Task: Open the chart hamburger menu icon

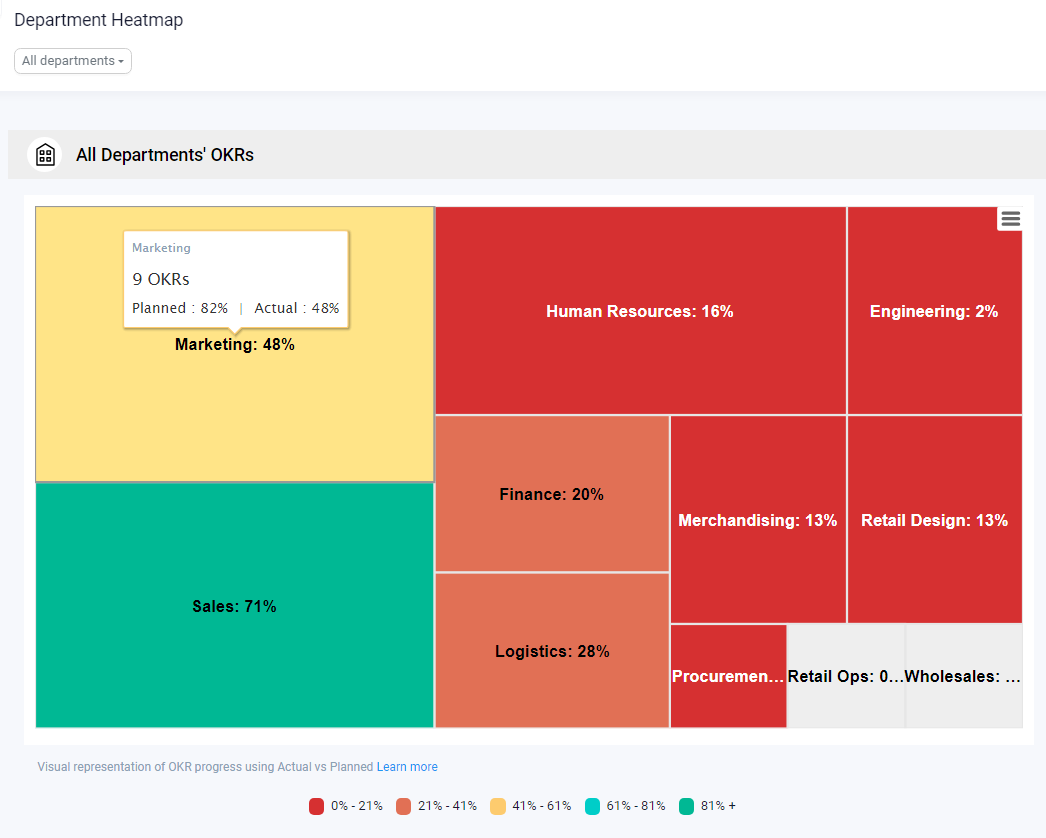Action: click(x=1010, y=219)
